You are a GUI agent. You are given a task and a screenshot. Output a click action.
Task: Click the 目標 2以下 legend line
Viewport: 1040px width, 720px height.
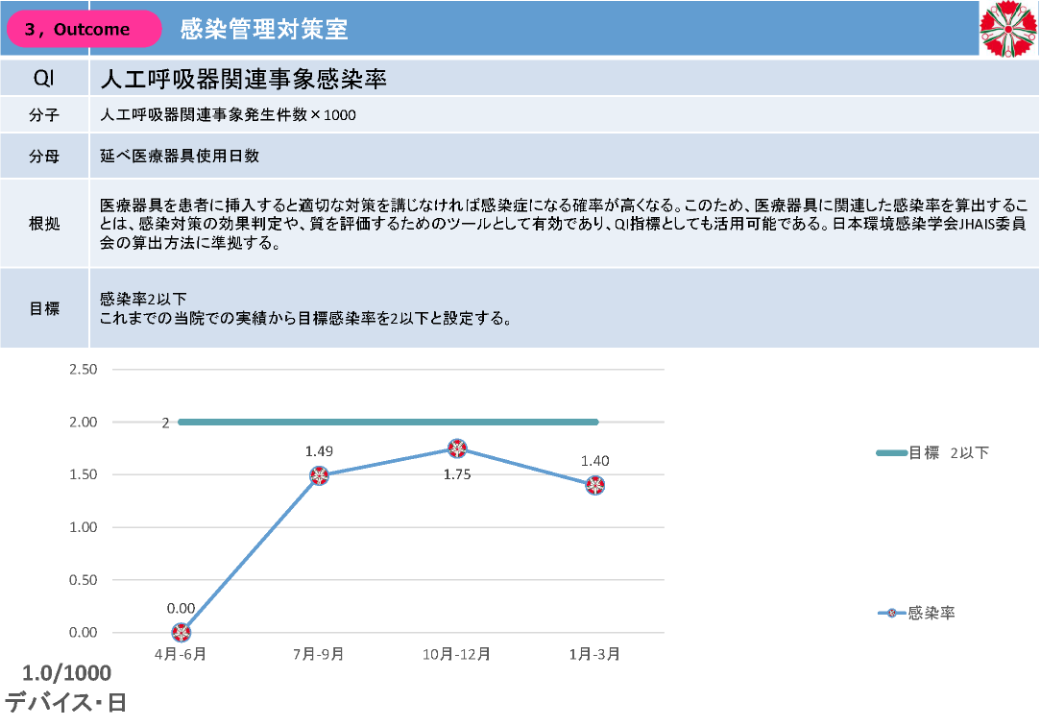coord(891,453)
